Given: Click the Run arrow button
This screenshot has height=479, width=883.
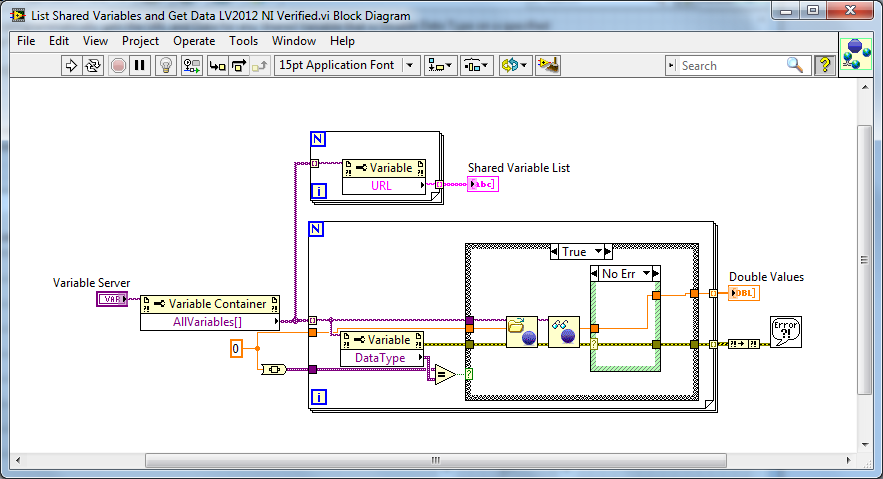Looking at the screenshot, I should [71, 65].
